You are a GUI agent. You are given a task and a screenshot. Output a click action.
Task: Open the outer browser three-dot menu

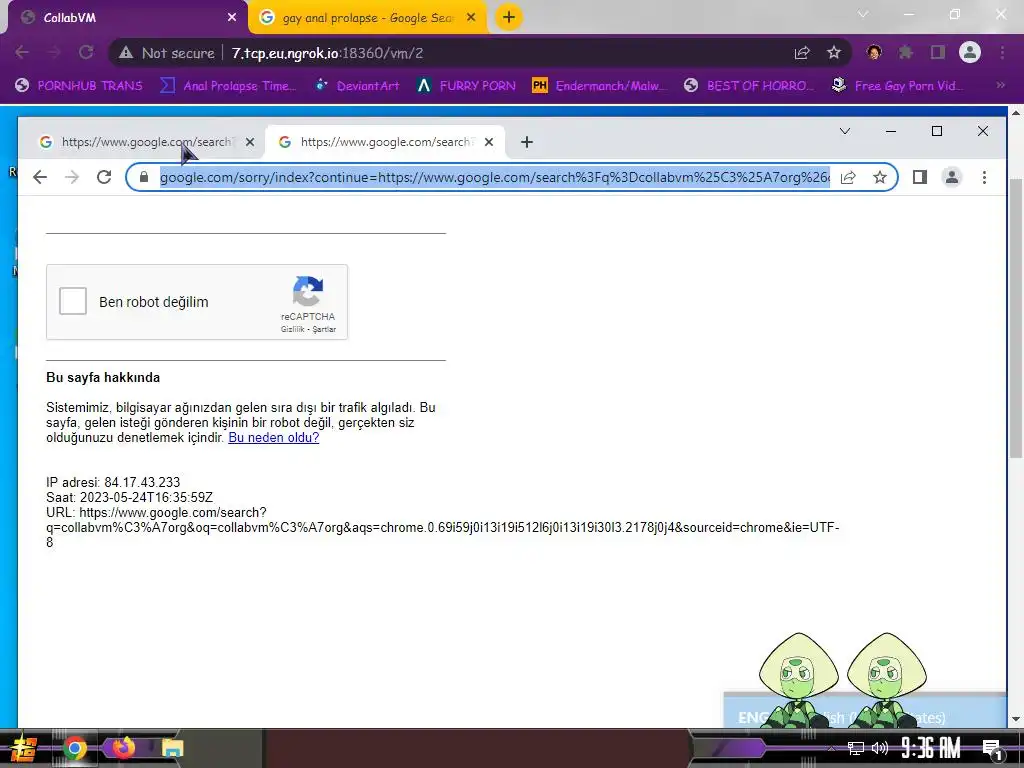tap(1002, 53)
